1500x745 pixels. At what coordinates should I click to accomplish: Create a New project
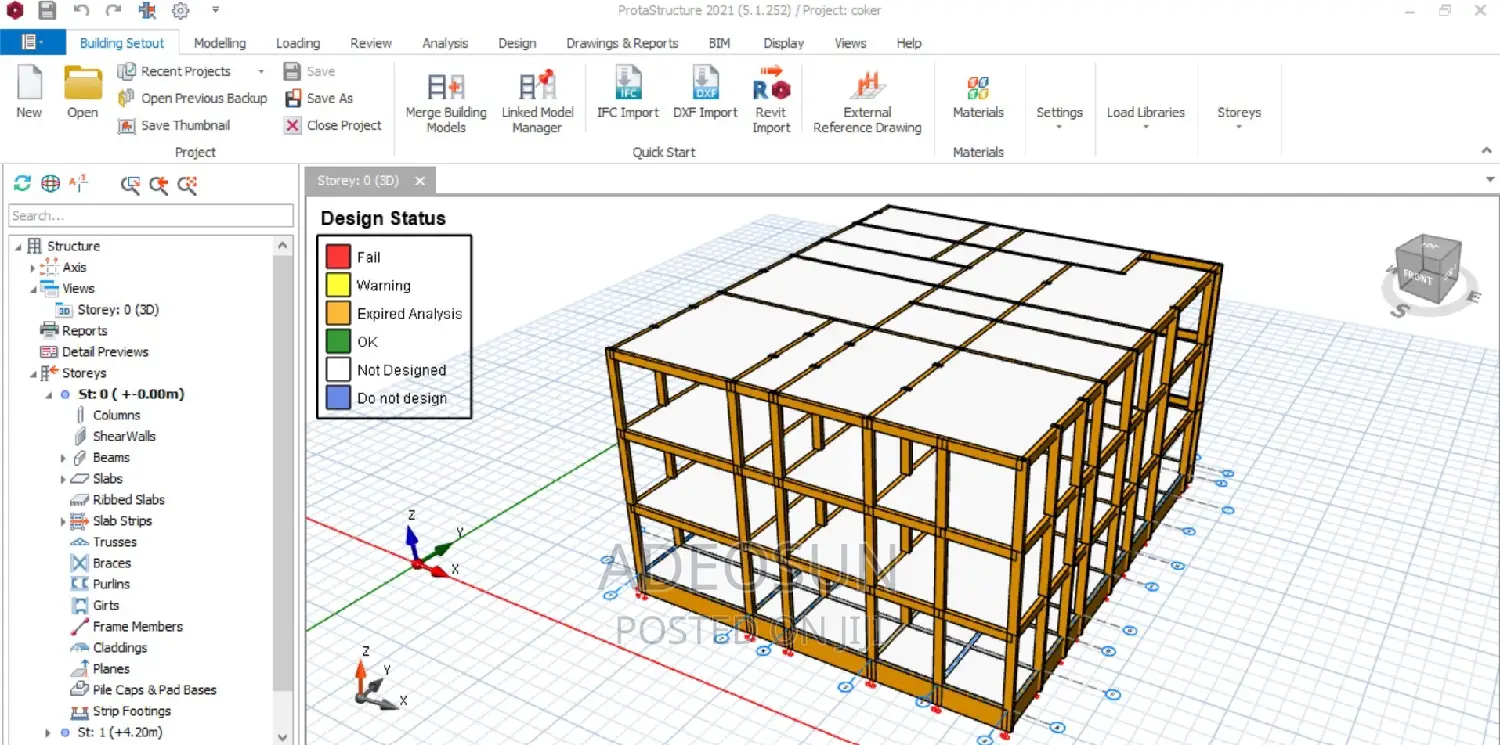tap(29, 93)
